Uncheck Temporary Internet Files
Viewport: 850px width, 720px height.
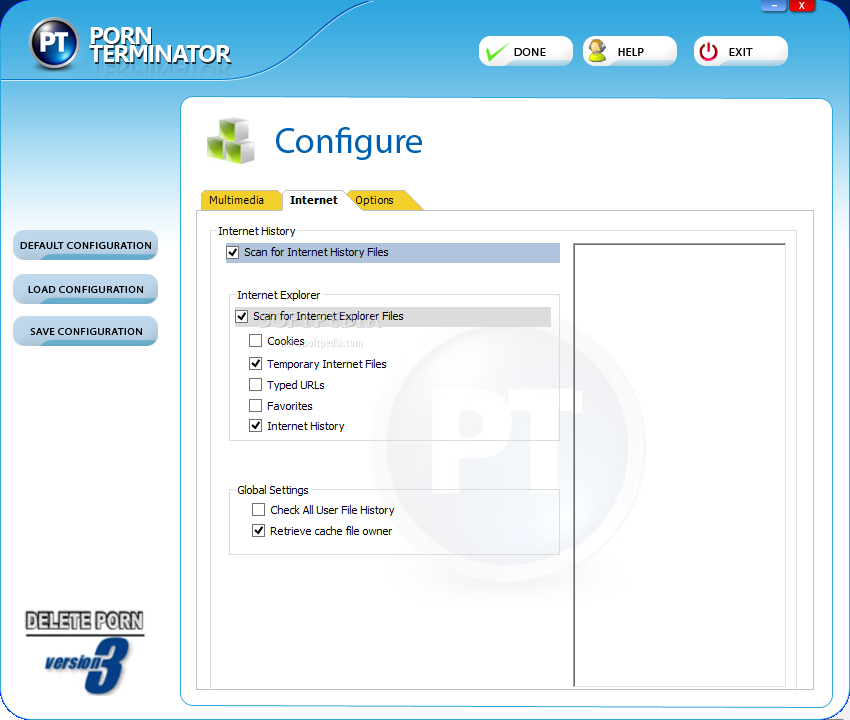click(255, 364)
